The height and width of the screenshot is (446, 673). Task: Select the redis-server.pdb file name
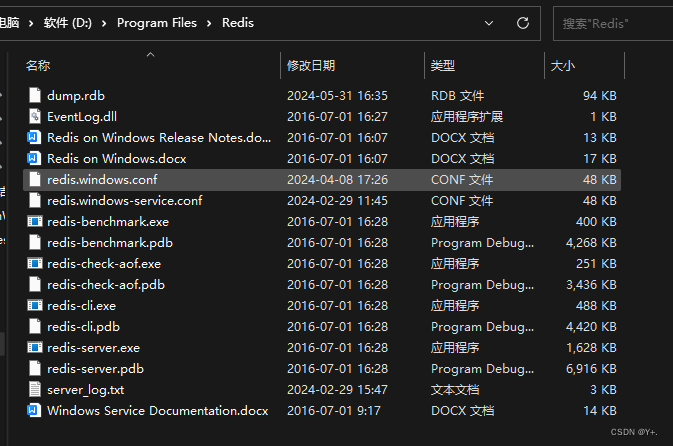point(96,369)
